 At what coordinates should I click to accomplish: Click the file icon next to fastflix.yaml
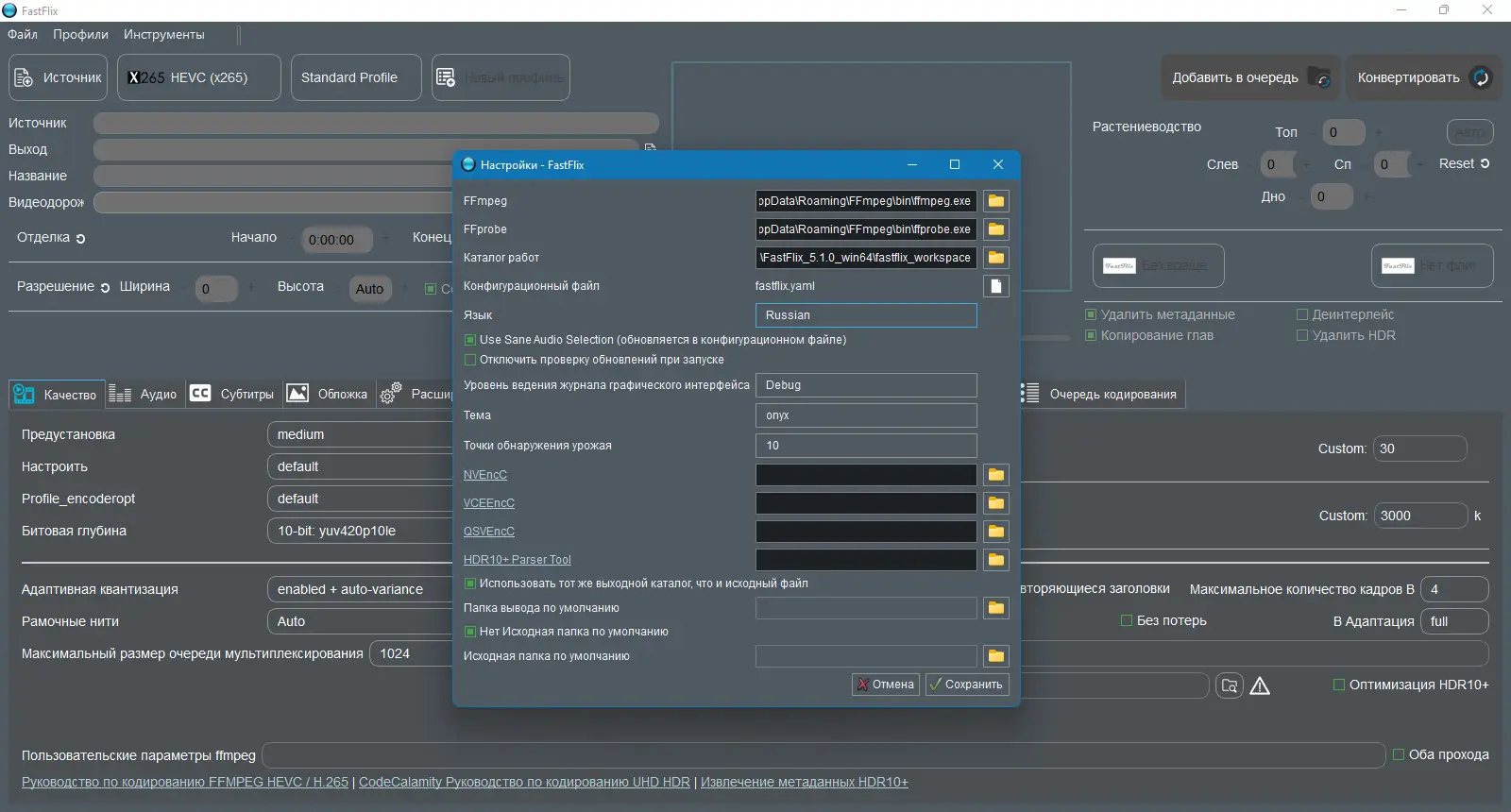click(x=996, y=286)
